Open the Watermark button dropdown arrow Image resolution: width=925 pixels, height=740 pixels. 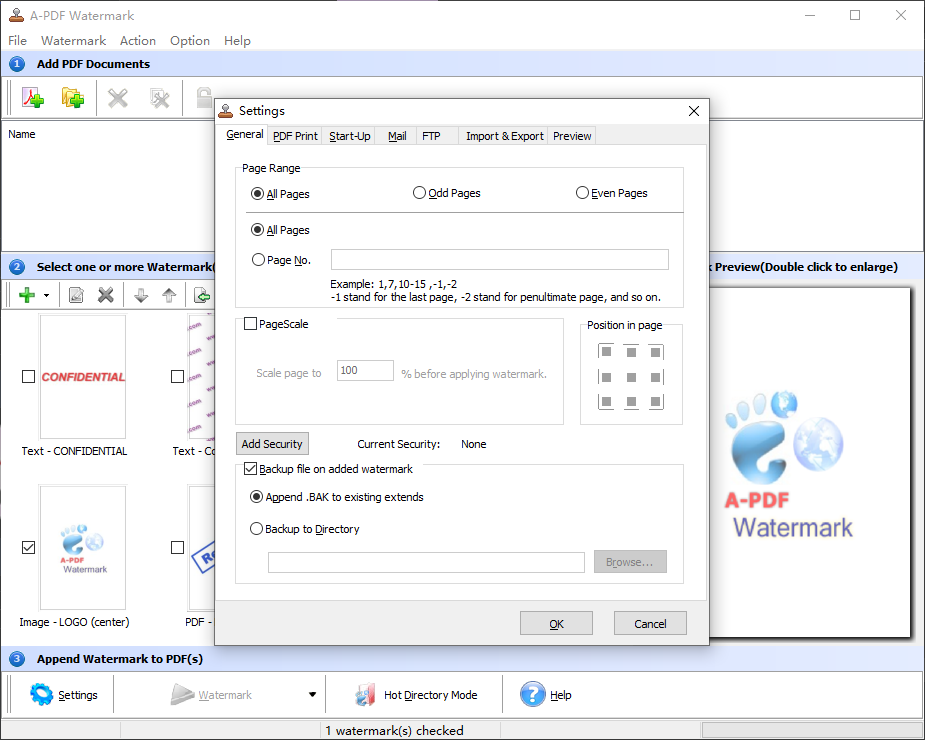point(312,695)
